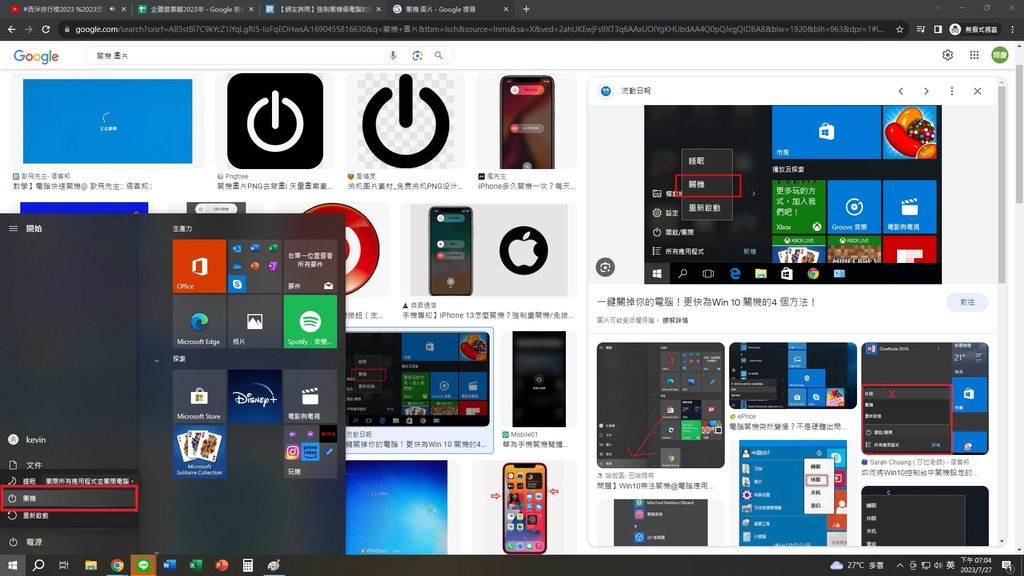Toggle Chrome side panel icon
The width and height of the screenshot is (1024, 576).
click(x=938, y=29)
